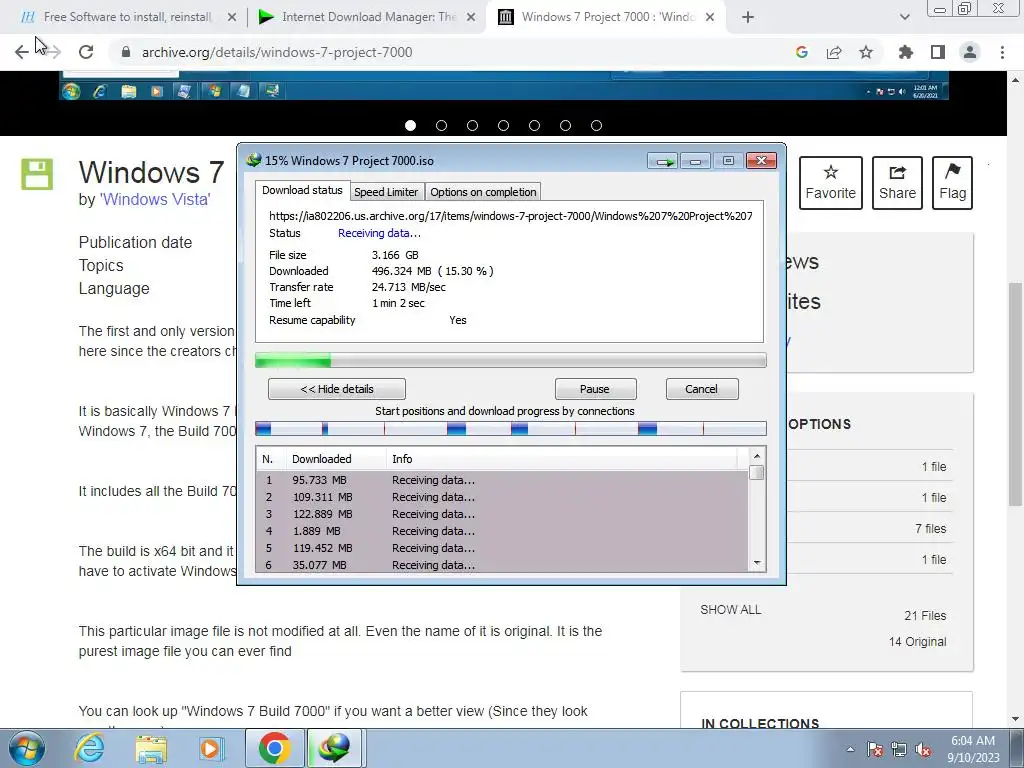Open Windows Explorer folder on taskbar
1024x768 pixels.
point(151,748)
